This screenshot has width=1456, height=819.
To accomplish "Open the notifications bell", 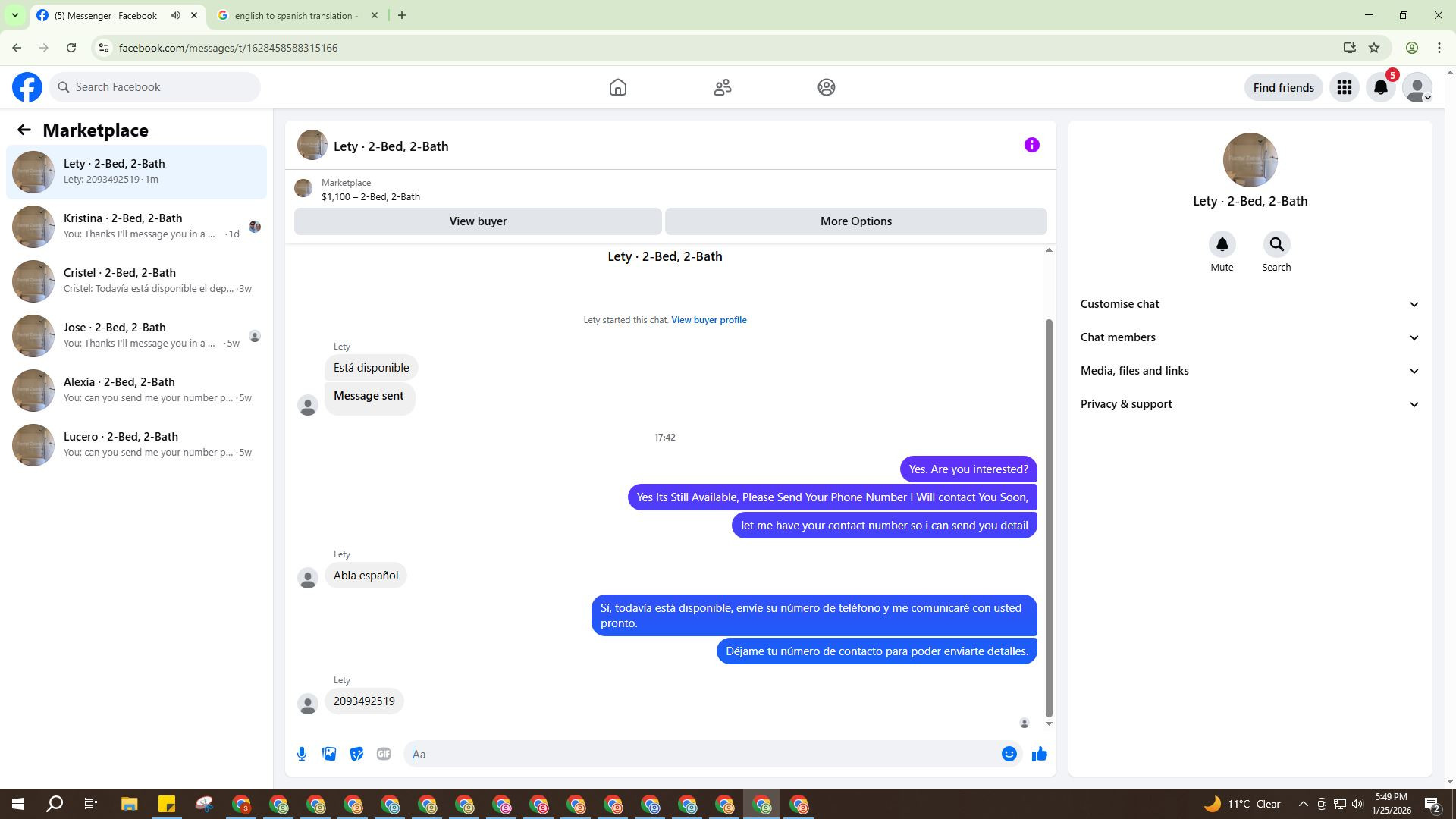I will click(1381, 87).
